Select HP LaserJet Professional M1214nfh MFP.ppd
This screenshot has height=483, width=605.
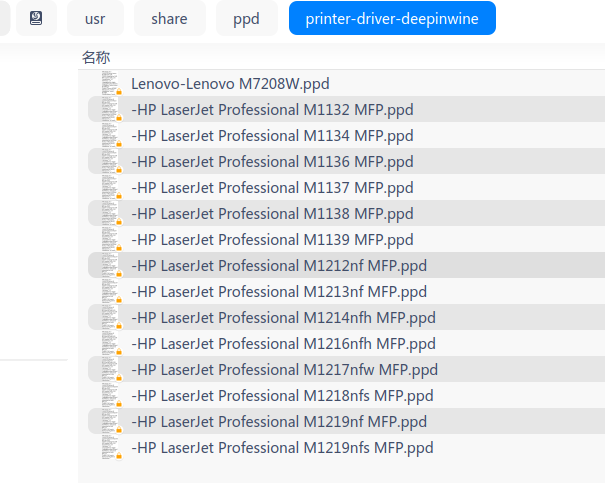point(284,318)
